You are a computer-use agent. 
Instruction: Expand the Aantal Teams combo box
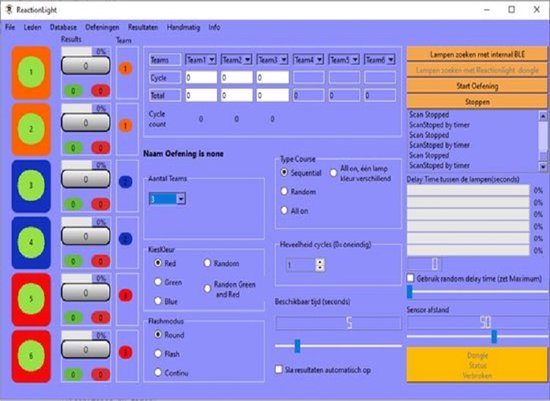(x=181, y=199)
